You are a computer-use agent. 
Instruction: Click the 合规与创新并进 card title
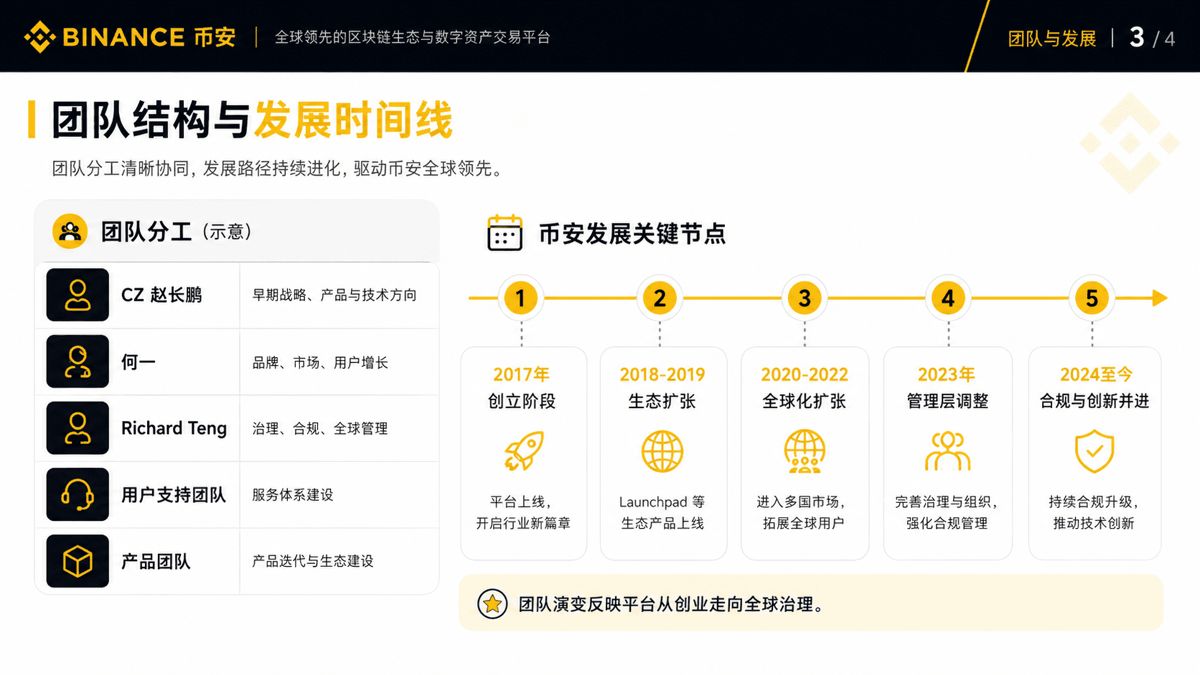tap(1094, 401)
